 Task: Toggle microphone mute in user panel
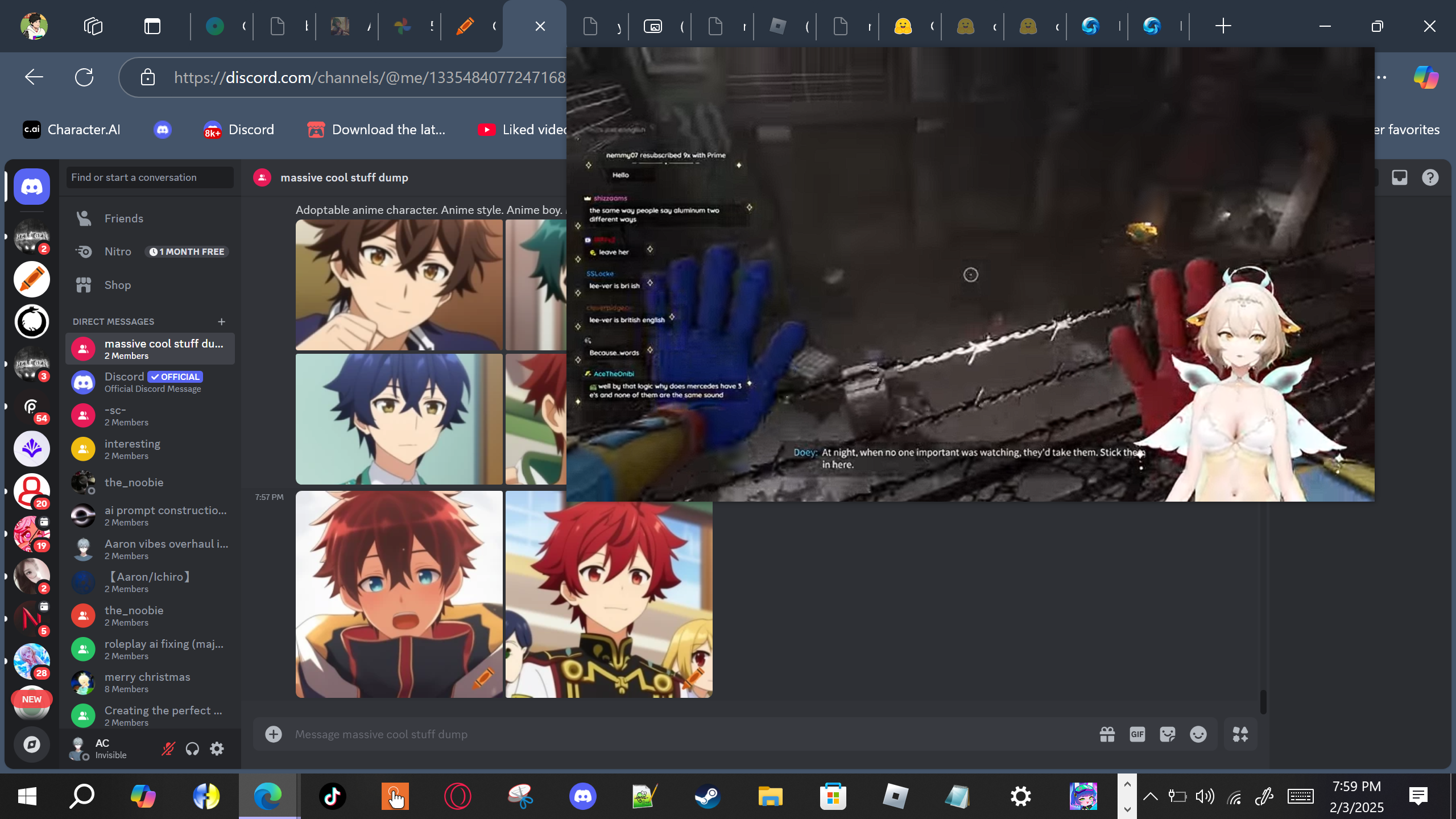pos(168,749)
